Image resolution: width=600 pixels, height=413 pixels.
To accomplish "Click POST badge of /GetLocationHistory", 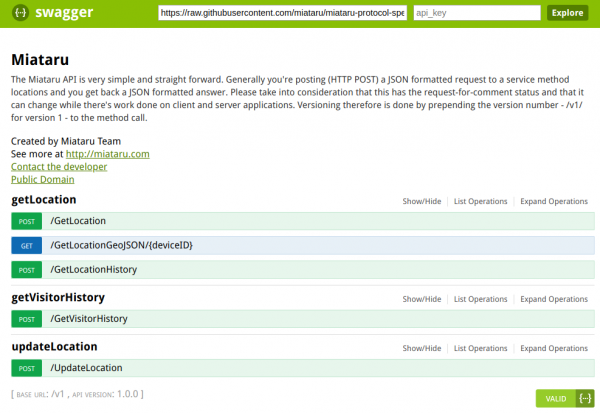I will (x=26, y=270).
